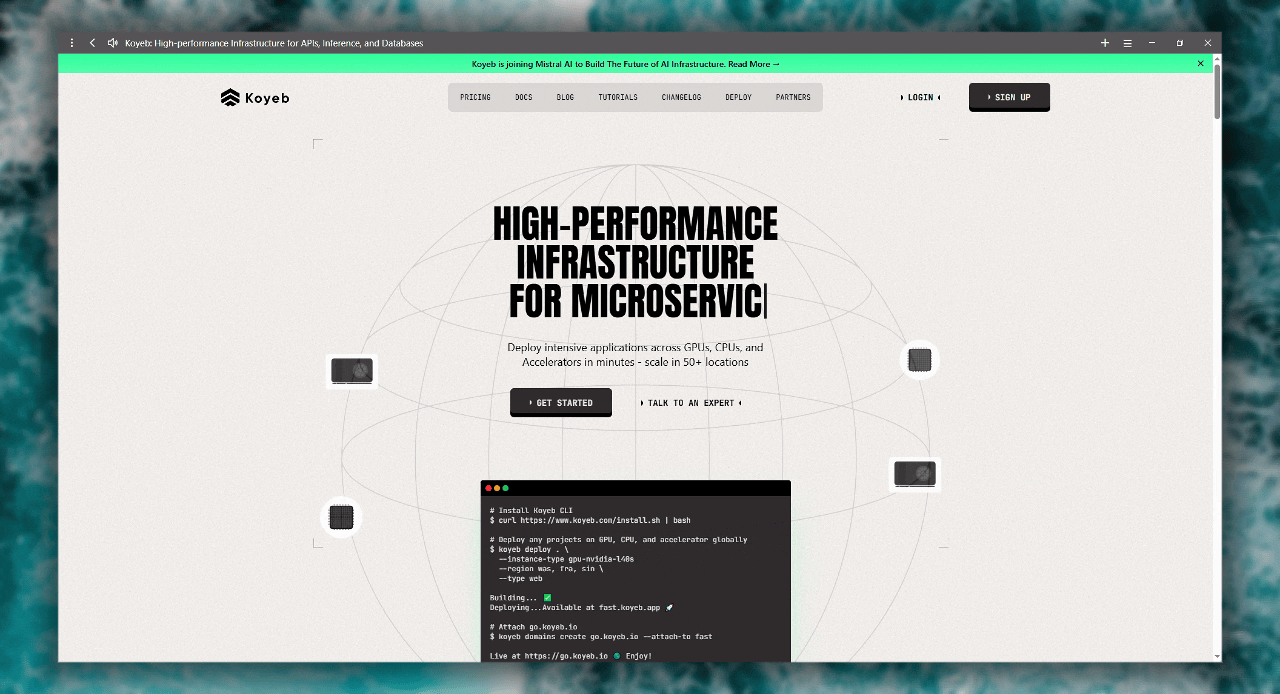Minimize the browser window

click(1152, 43)
